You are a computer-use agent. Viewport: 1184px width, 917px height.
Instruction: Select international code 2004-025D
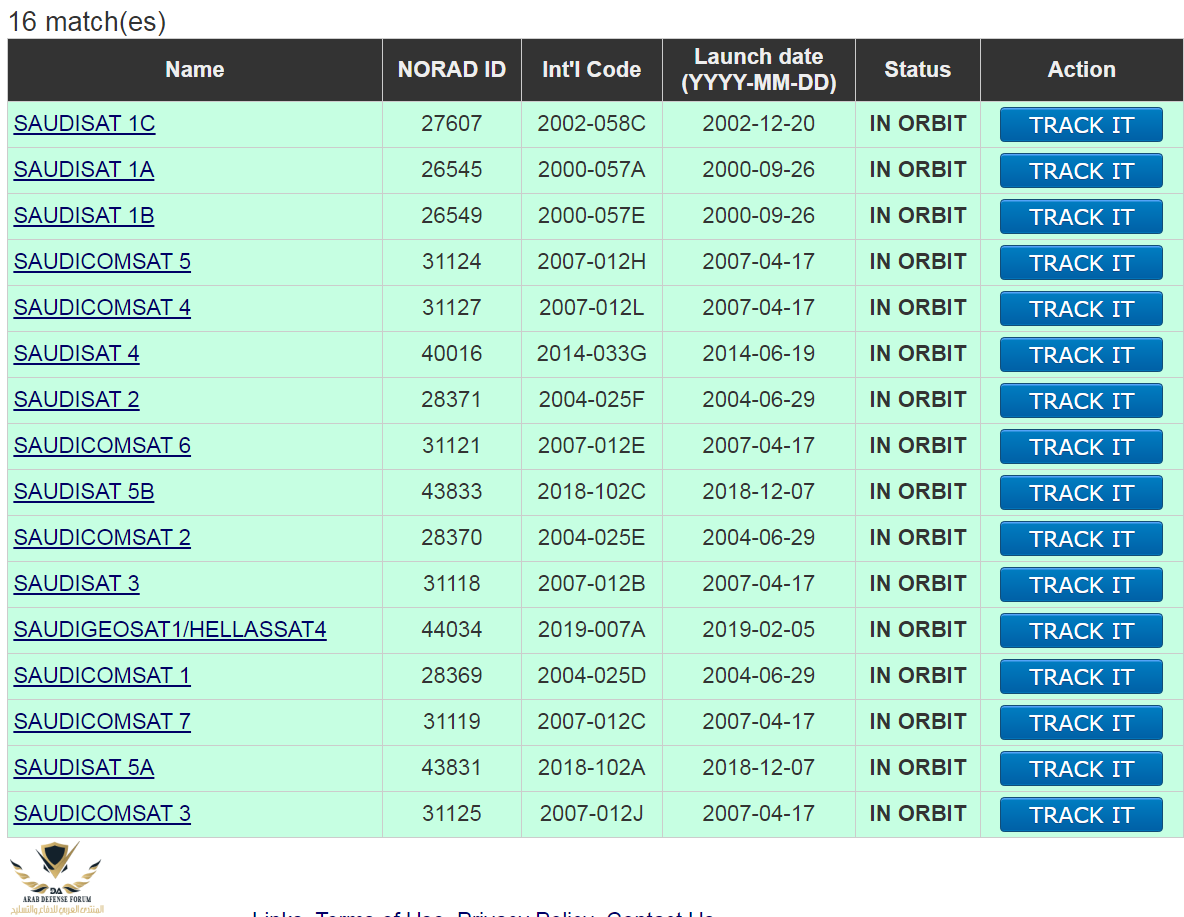click(x=591, y=676)
